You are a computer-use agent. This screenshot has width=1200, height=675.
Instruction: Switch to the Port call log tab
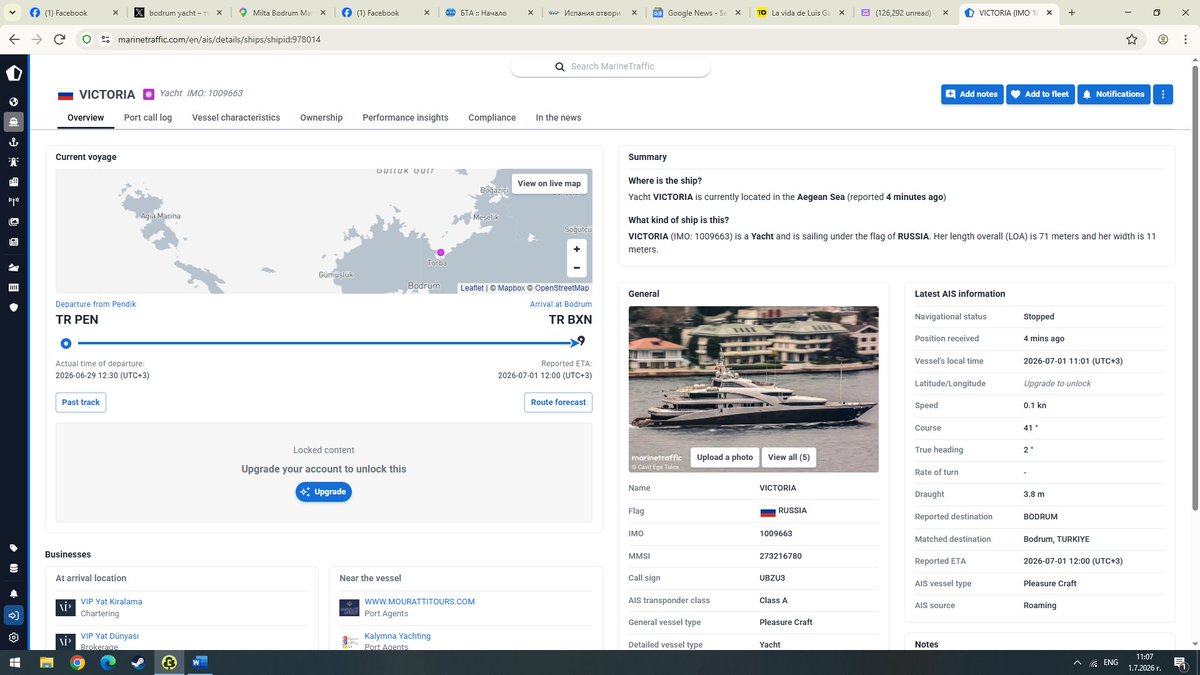(148, 117)
